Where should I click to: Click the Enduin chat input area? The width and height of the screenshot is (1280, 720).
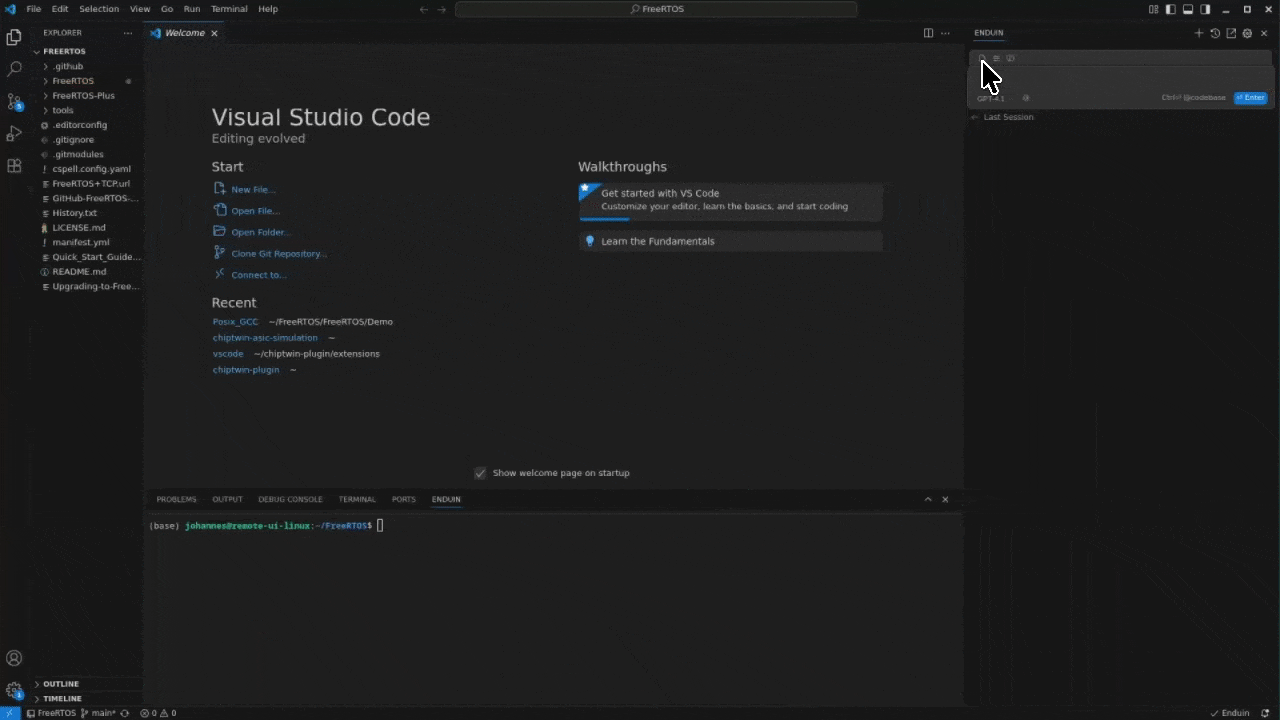click(1120, 79)
